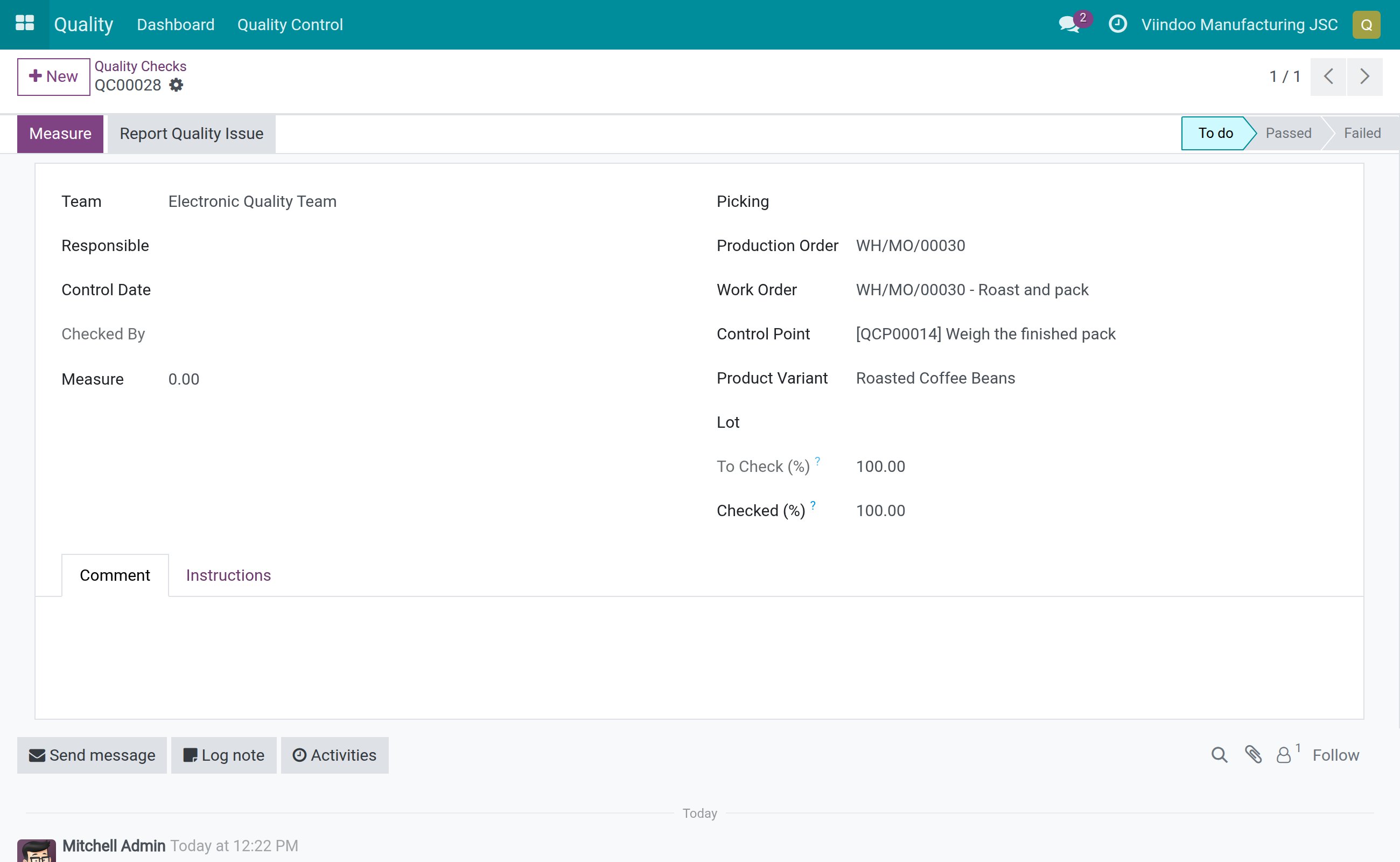Open the conversations messages icon
Viewport: 1400px width, 862px height.
click(1069, 25)
